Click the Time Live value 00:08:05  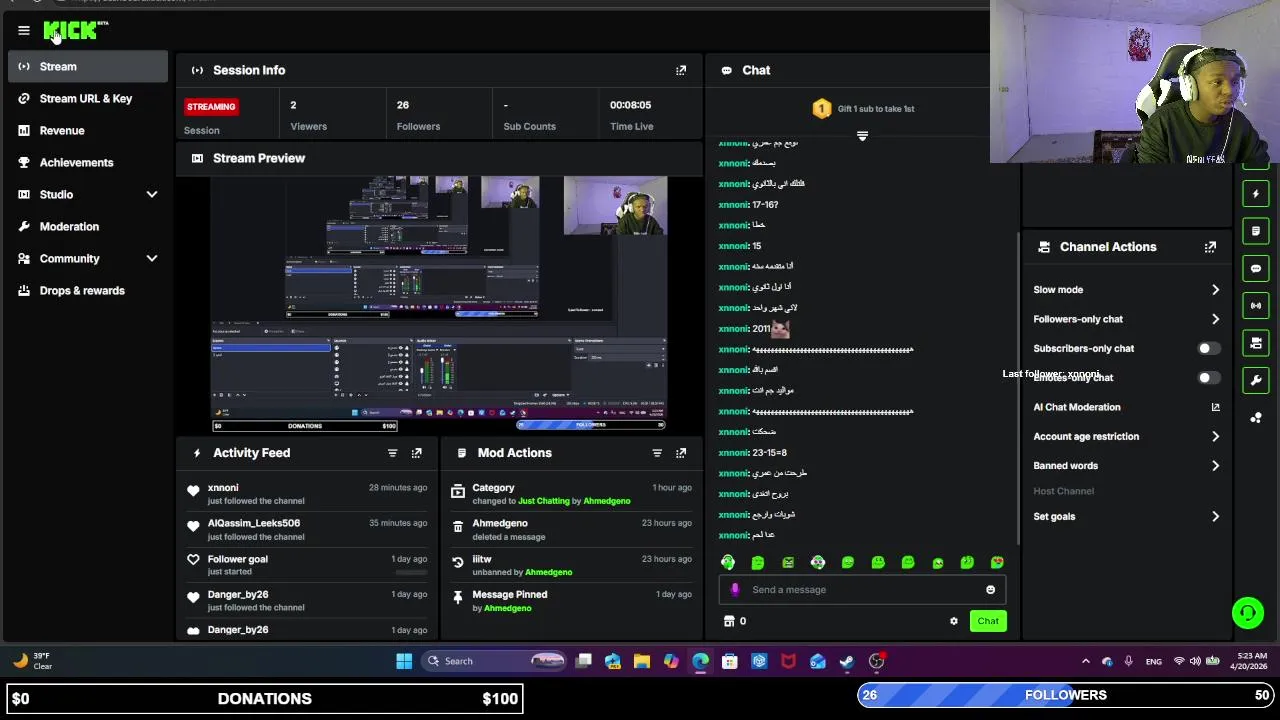(x=631, y=105)
